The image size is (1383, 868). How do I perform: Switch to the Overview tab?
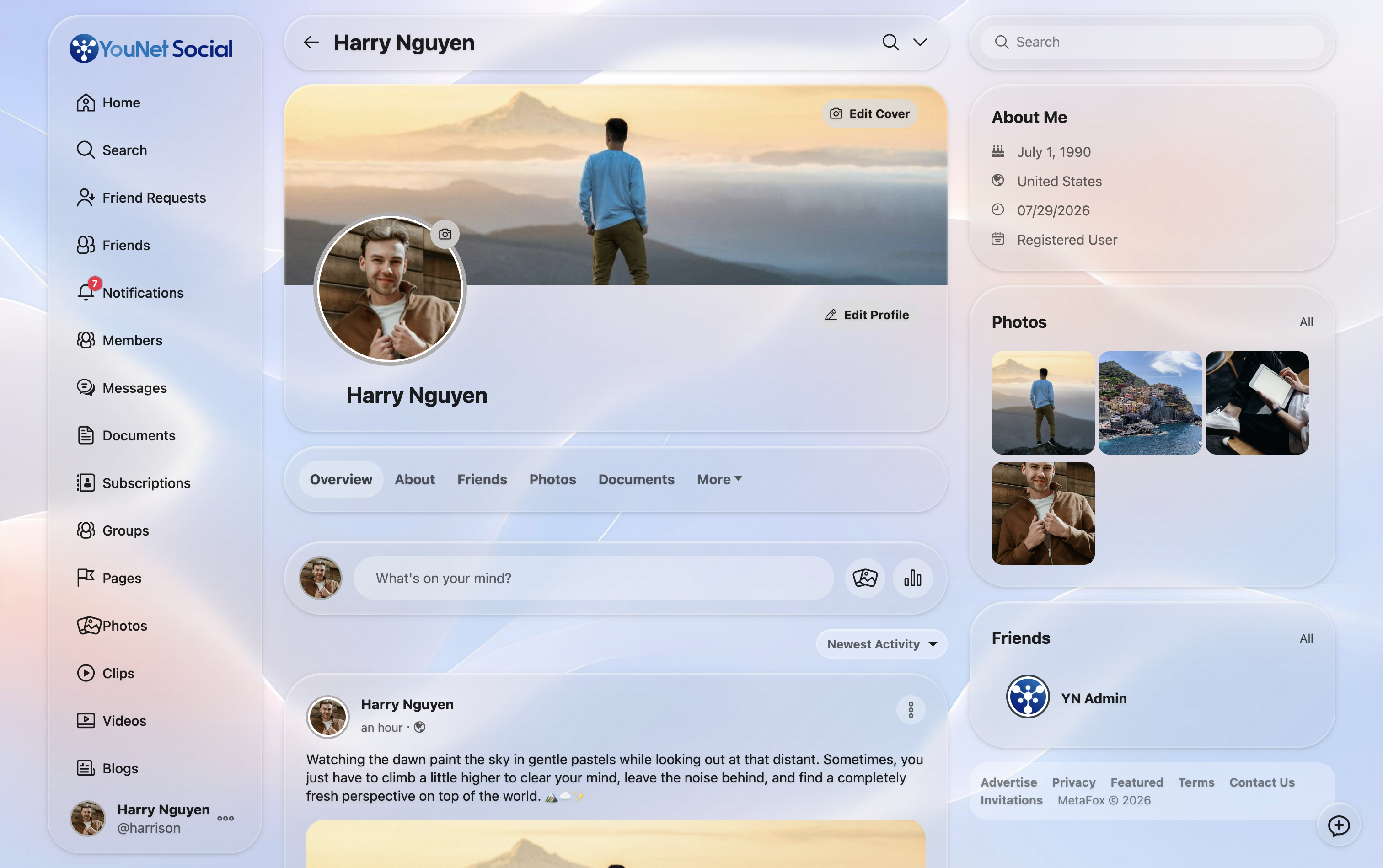[341, 479]
